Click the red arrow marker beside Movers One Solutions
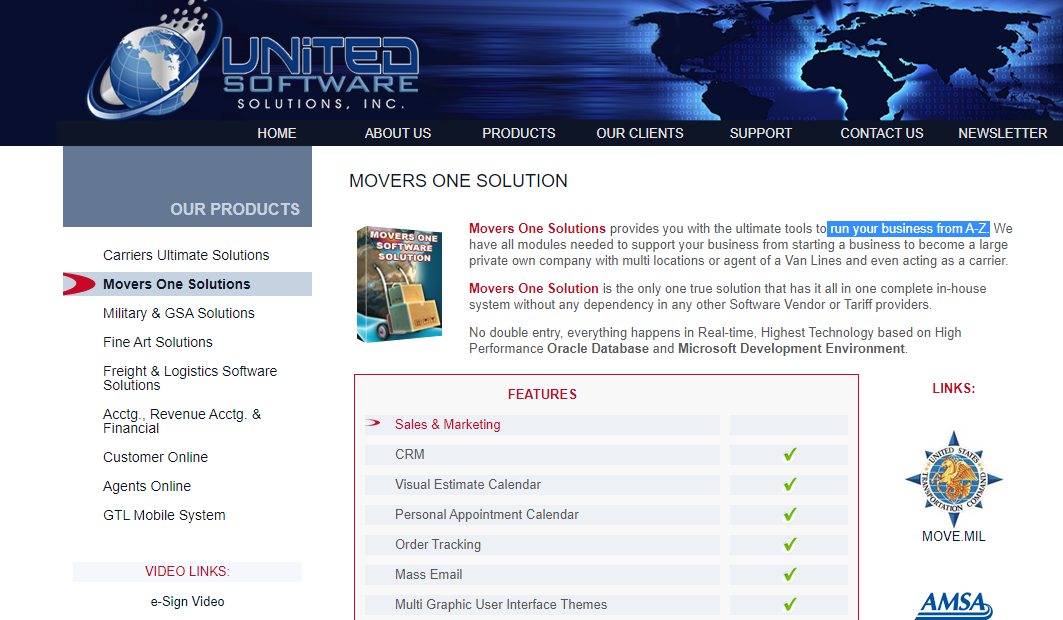Viewport: 1063px width, 620px height. (79, 284)
